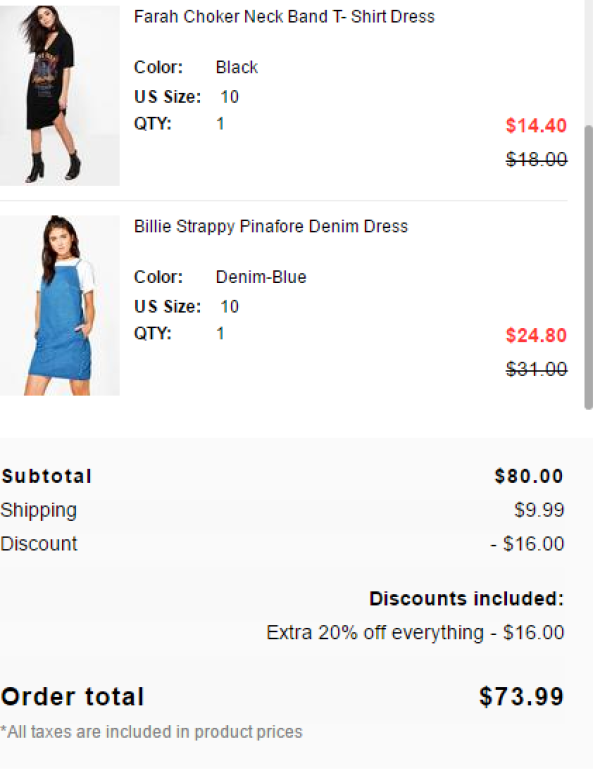Click the Discount row amount

(527, 544)
